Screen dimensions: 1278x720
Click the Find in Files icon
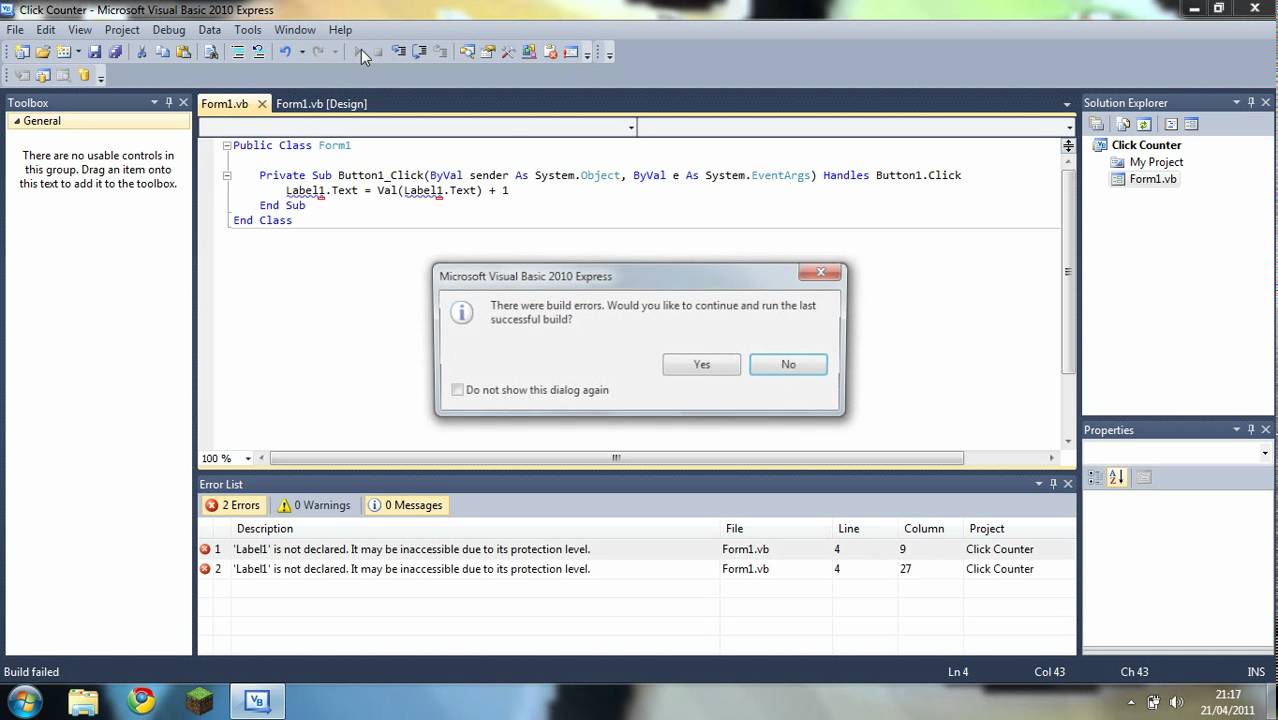[x=211, y=52]
